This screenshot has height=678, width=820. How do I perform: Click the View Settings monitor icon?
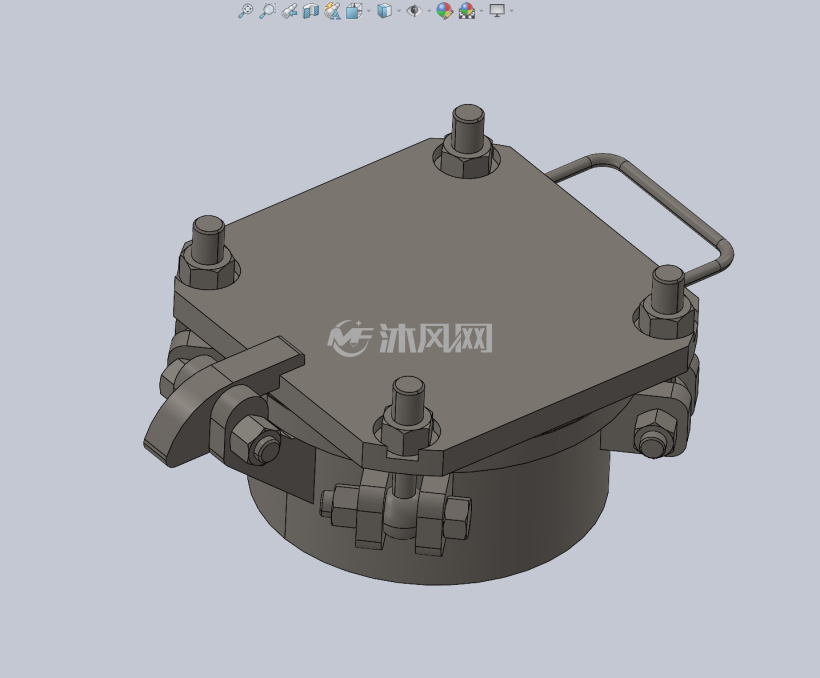click(497, 10)
